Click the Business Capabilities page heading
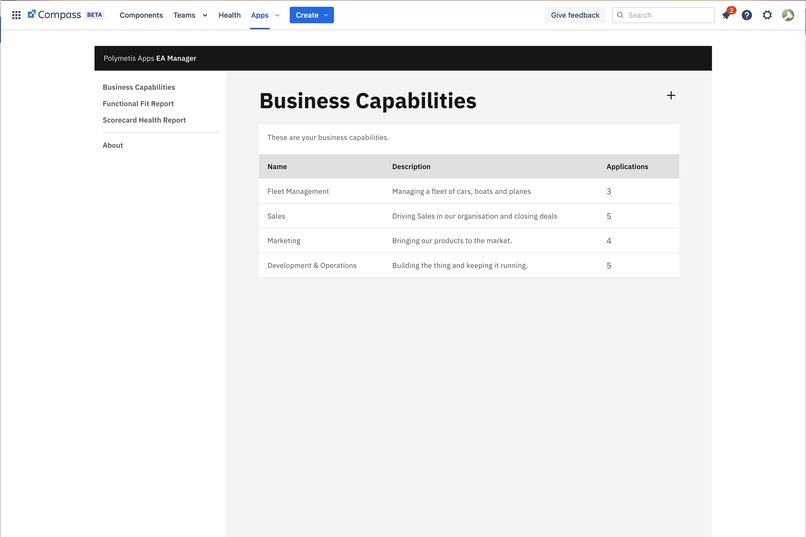Screen dimensions: 806x537 (368, 101)
